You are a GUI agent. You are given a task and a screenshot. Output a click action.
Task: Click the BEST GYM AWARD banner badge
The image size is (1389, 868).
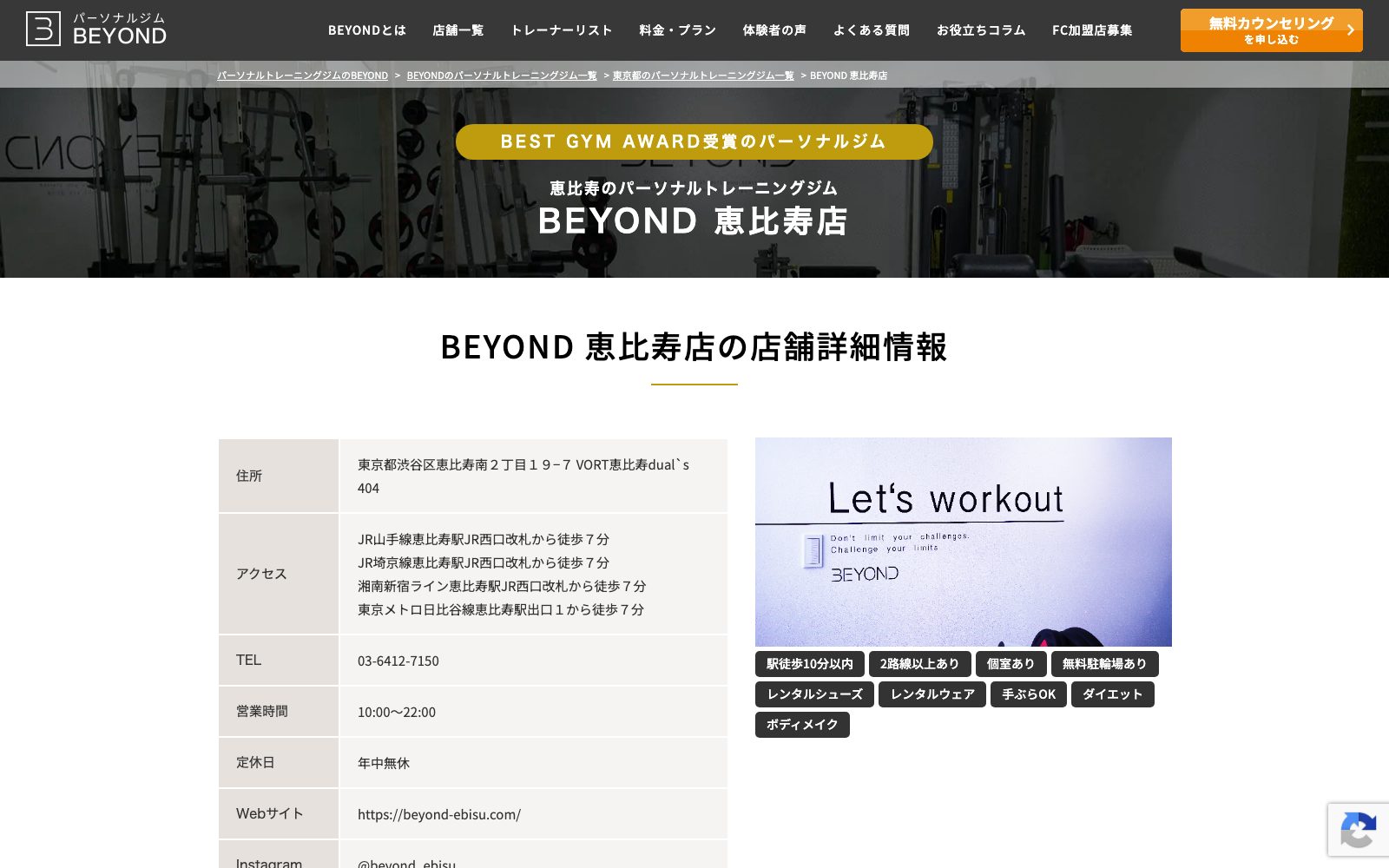pos(694,141)
